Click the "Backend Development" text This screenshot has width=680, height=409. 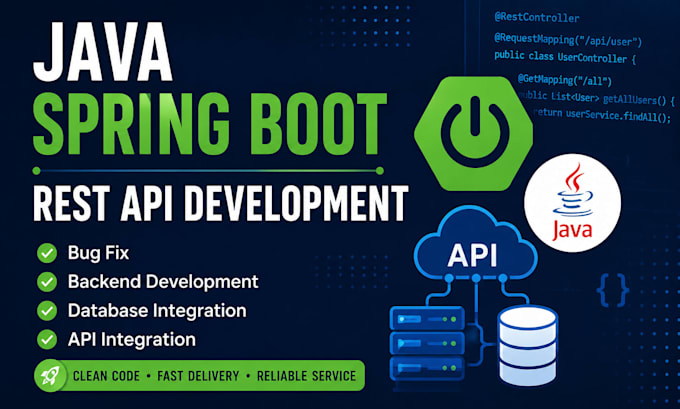point(163,282)
